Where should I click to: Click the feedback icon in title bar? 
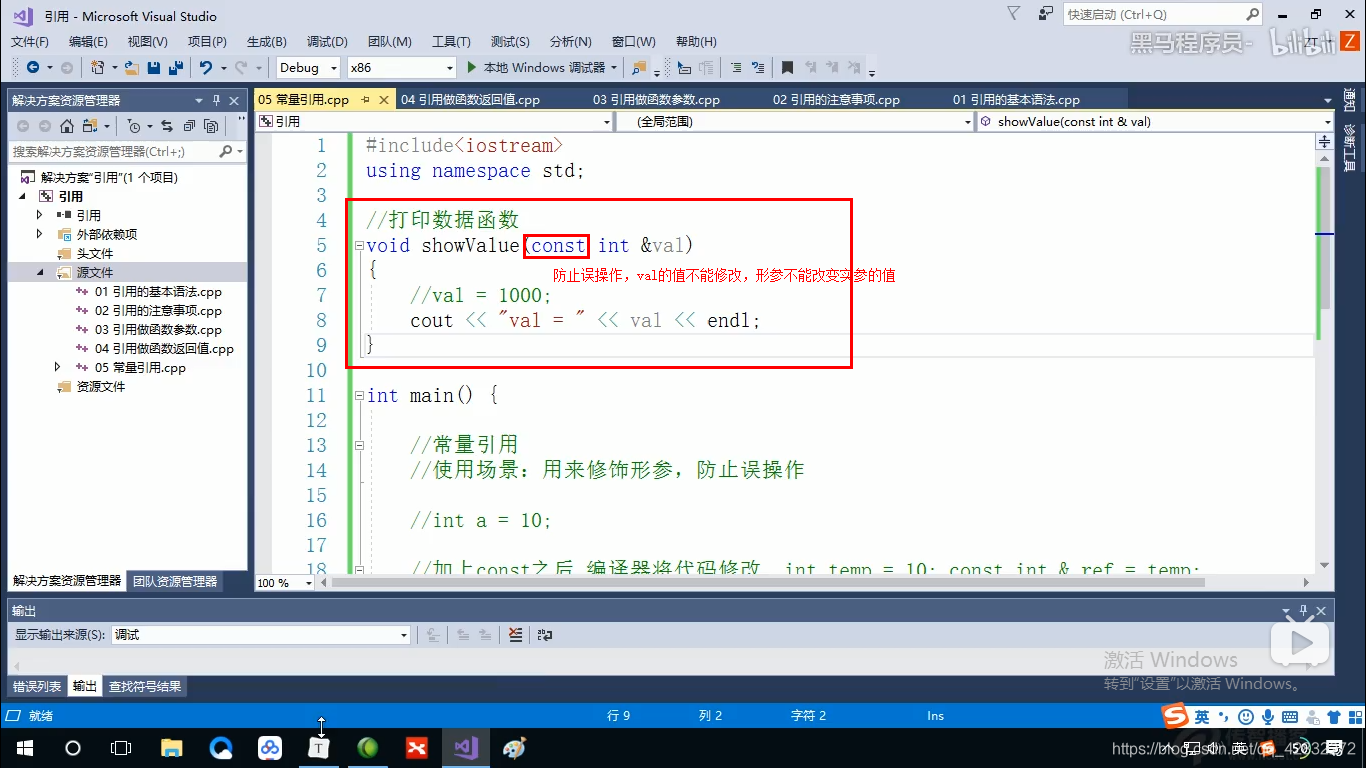point(1046,14)
